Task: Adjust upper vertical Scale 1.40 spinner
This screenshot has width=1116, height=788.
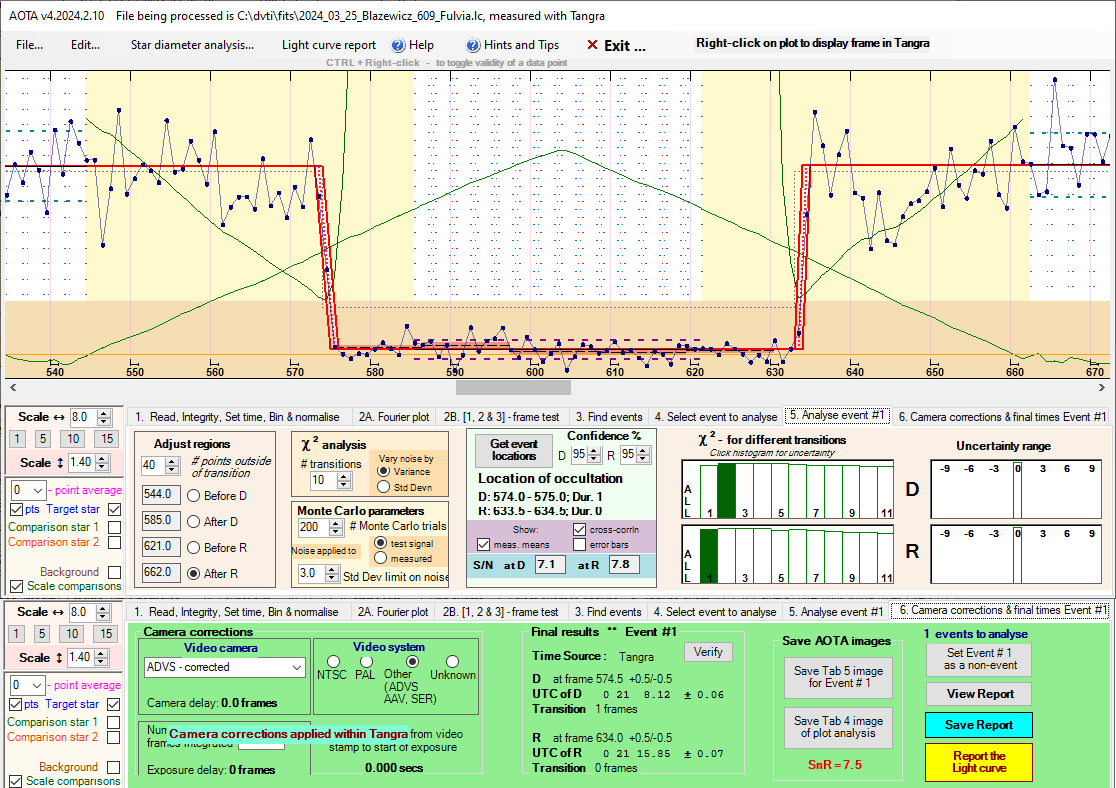Action: tap(102, 463)
